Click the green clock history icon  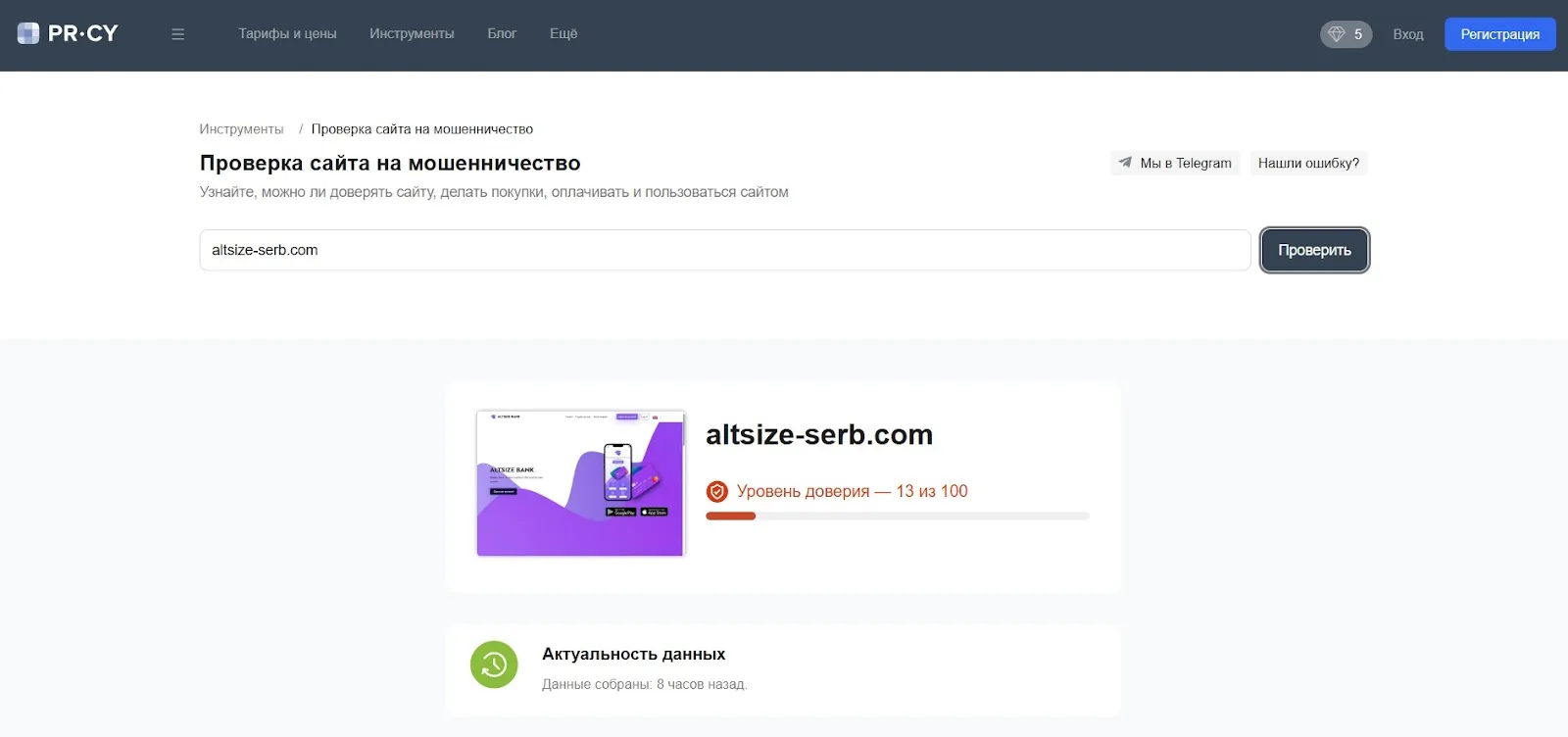point(494,664)
